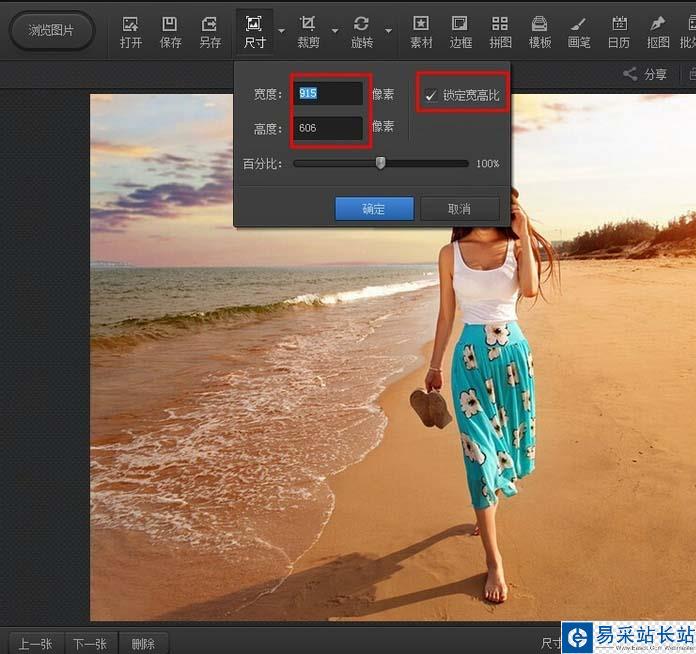Go to next image with 下一张
This screenshot has height=654, width=696.
point(90,643)
